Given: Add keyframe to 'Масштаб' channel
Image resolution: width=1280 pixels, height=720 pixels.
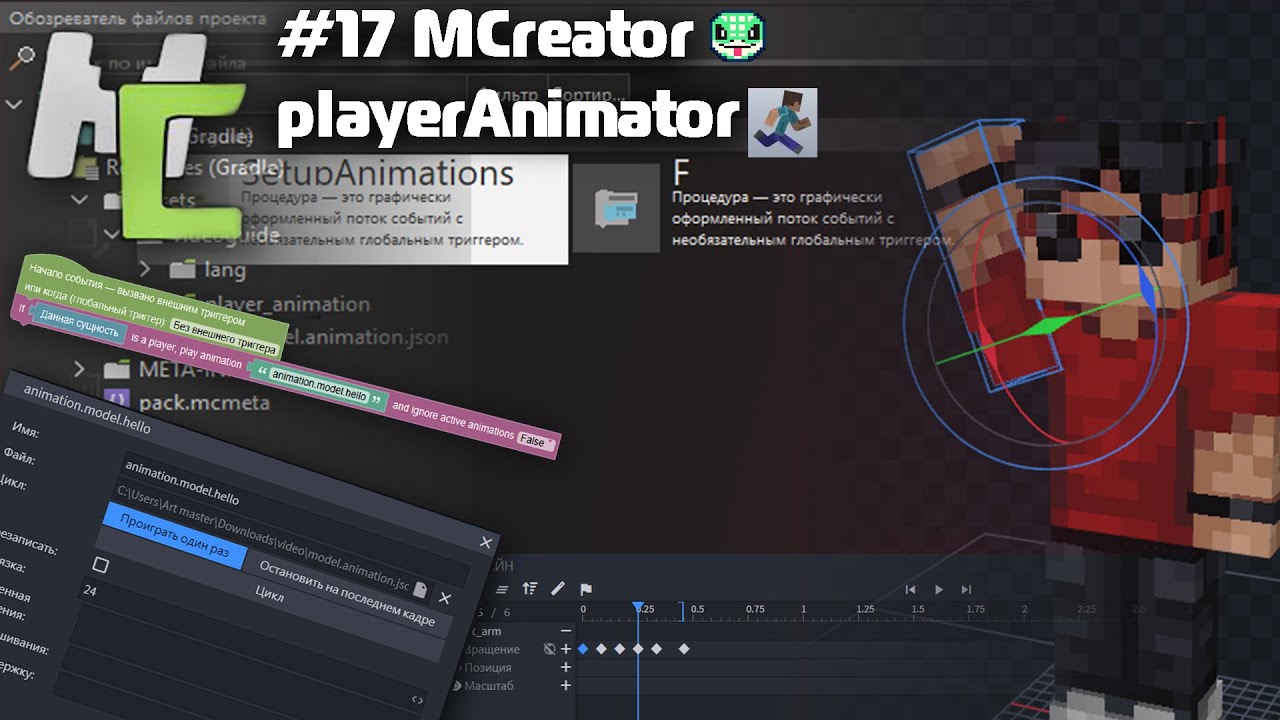Looking at the screenshot, I should [x=565, y=685].
